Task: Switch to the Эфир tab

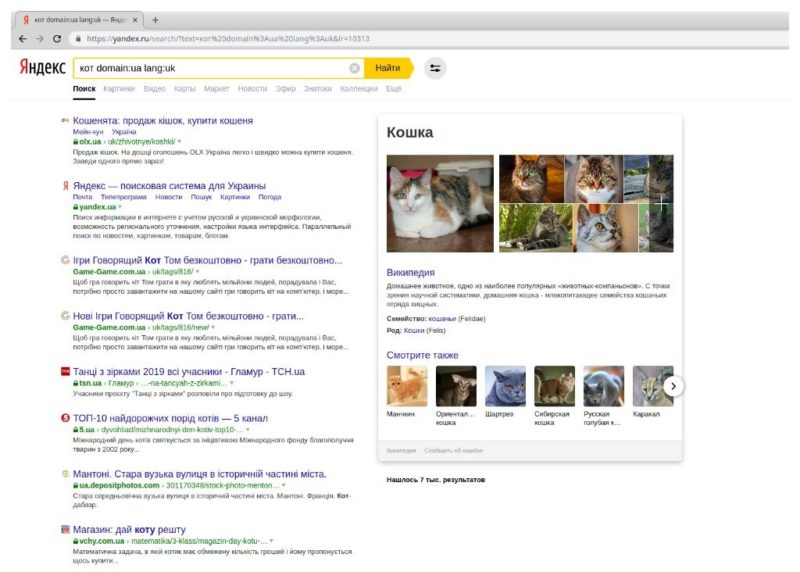Action: (286, 89)
